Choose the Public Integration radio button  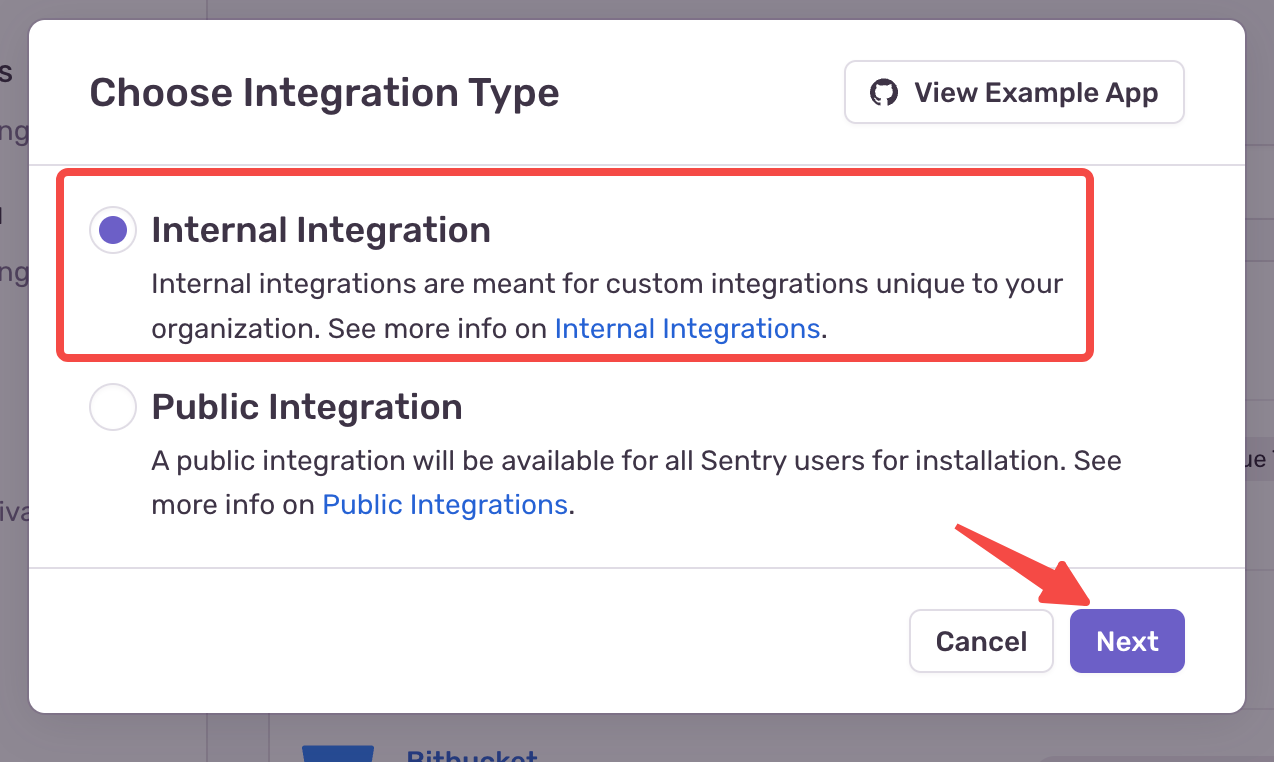pyautogui.click(x=113, y=407)
